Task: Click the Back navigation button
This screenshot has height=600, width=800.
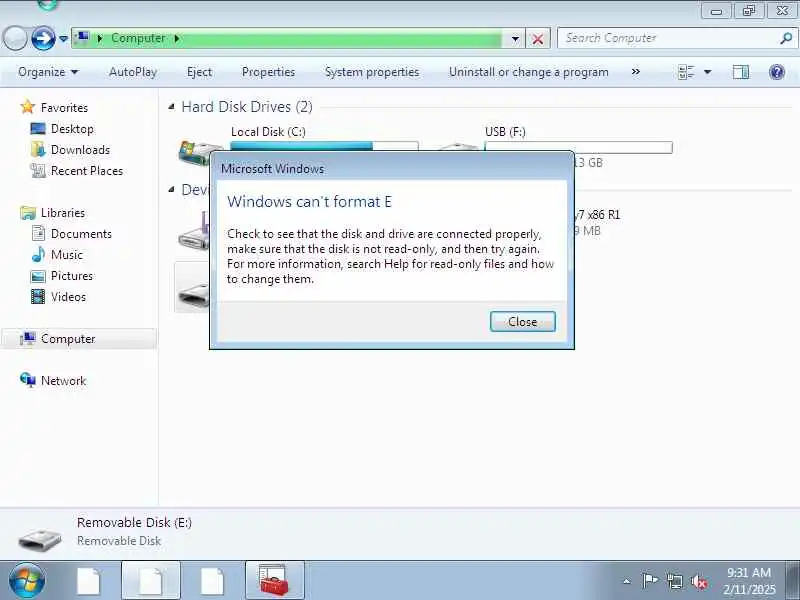Action: 15,38
